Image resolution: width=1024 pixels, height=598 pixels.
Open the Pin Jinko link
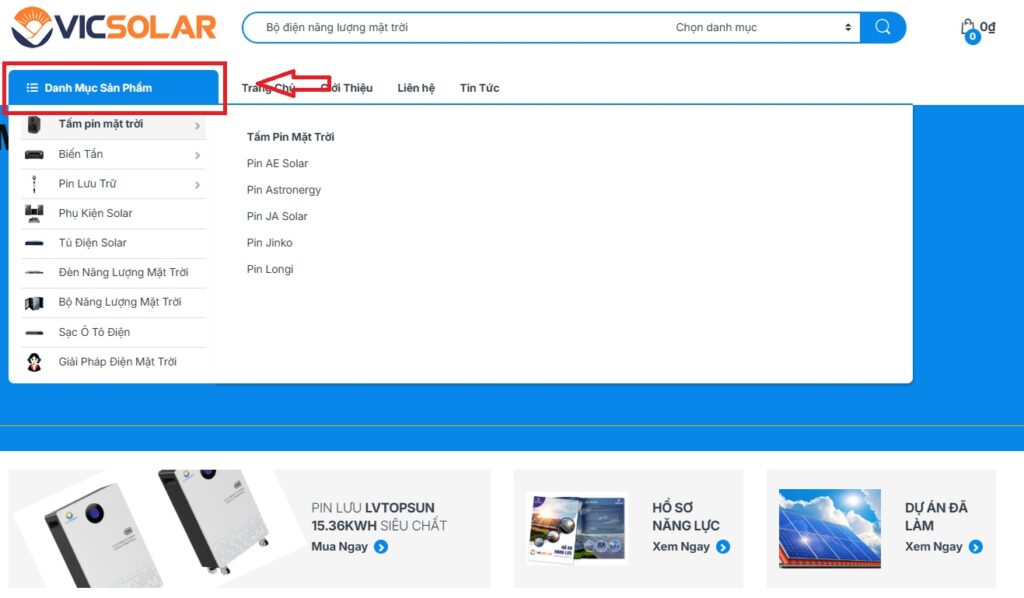pos(270,243)
